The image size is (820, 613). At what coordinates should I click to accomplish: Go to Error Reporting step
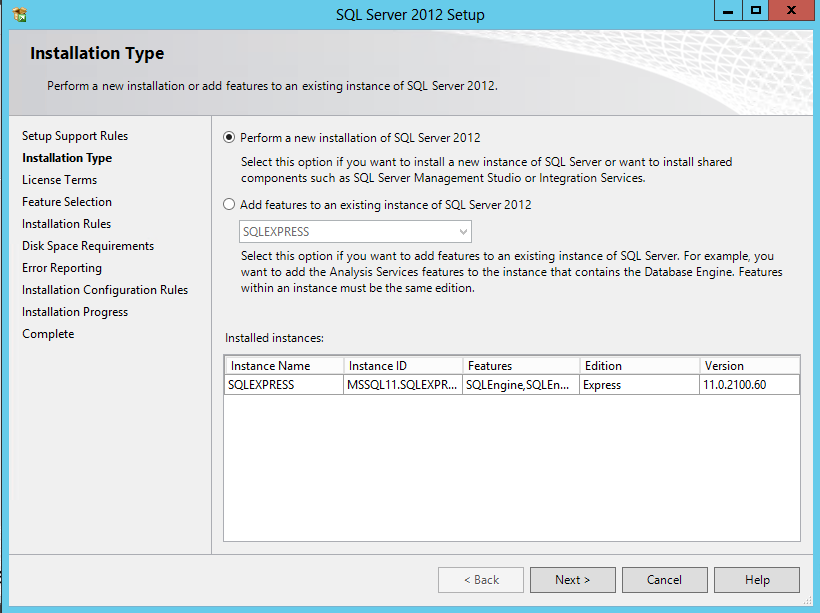tap(62, 268)
